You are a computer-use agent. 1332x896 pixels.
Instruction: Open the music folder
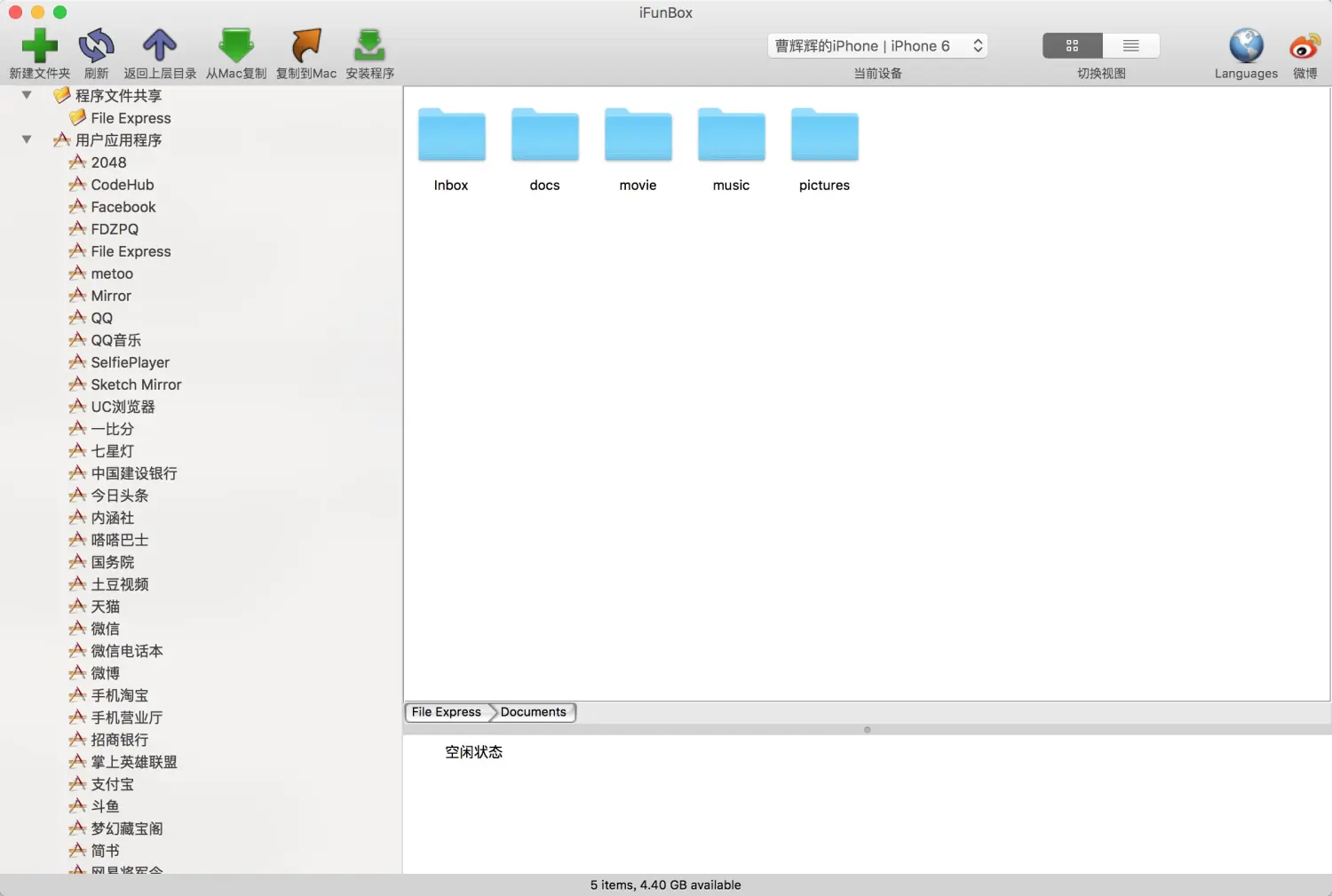click(731, 149)
